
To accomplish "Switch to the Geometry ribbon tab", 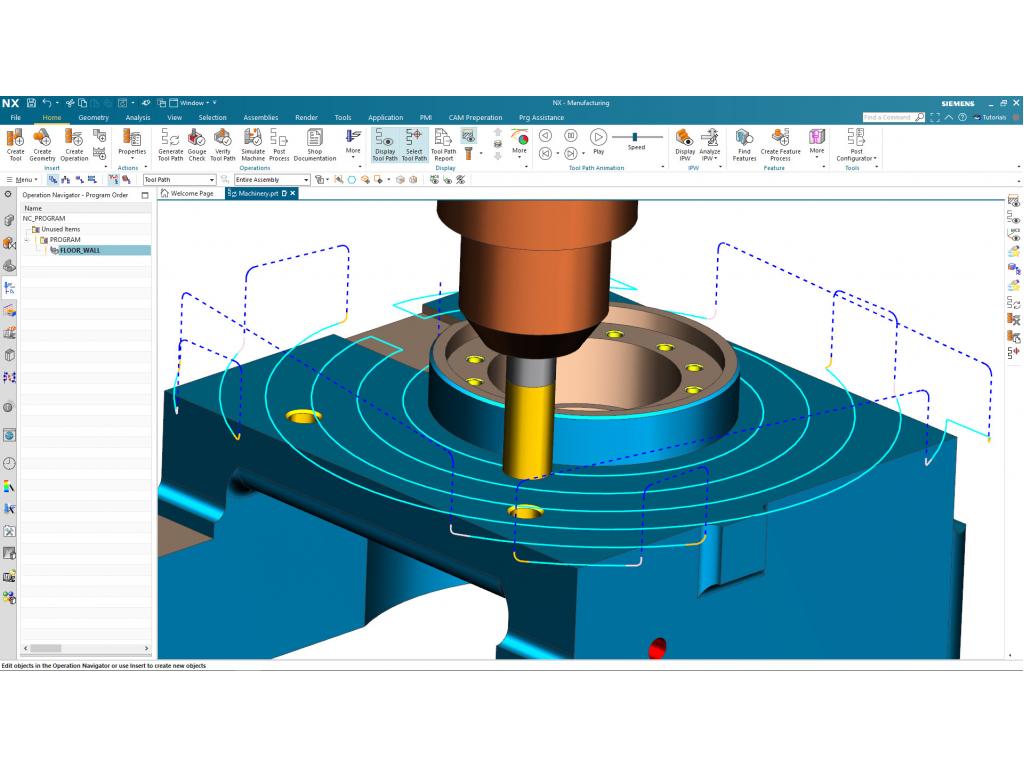I will [x=93, y=117].
